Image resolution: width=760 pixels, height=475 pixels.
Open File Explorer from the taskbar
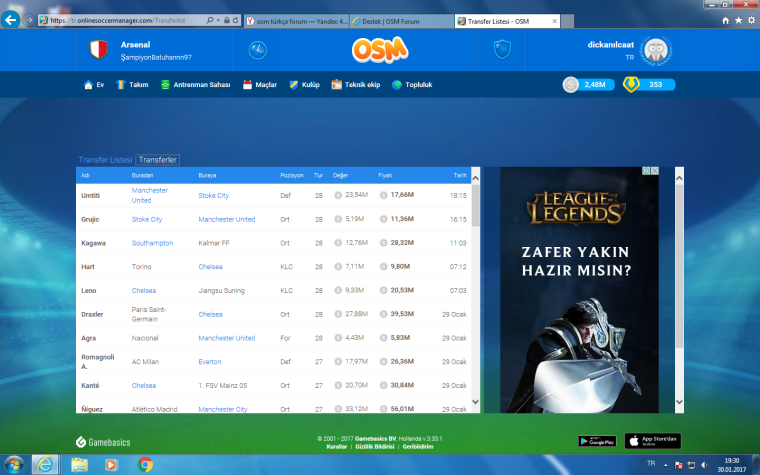point(79,465)
